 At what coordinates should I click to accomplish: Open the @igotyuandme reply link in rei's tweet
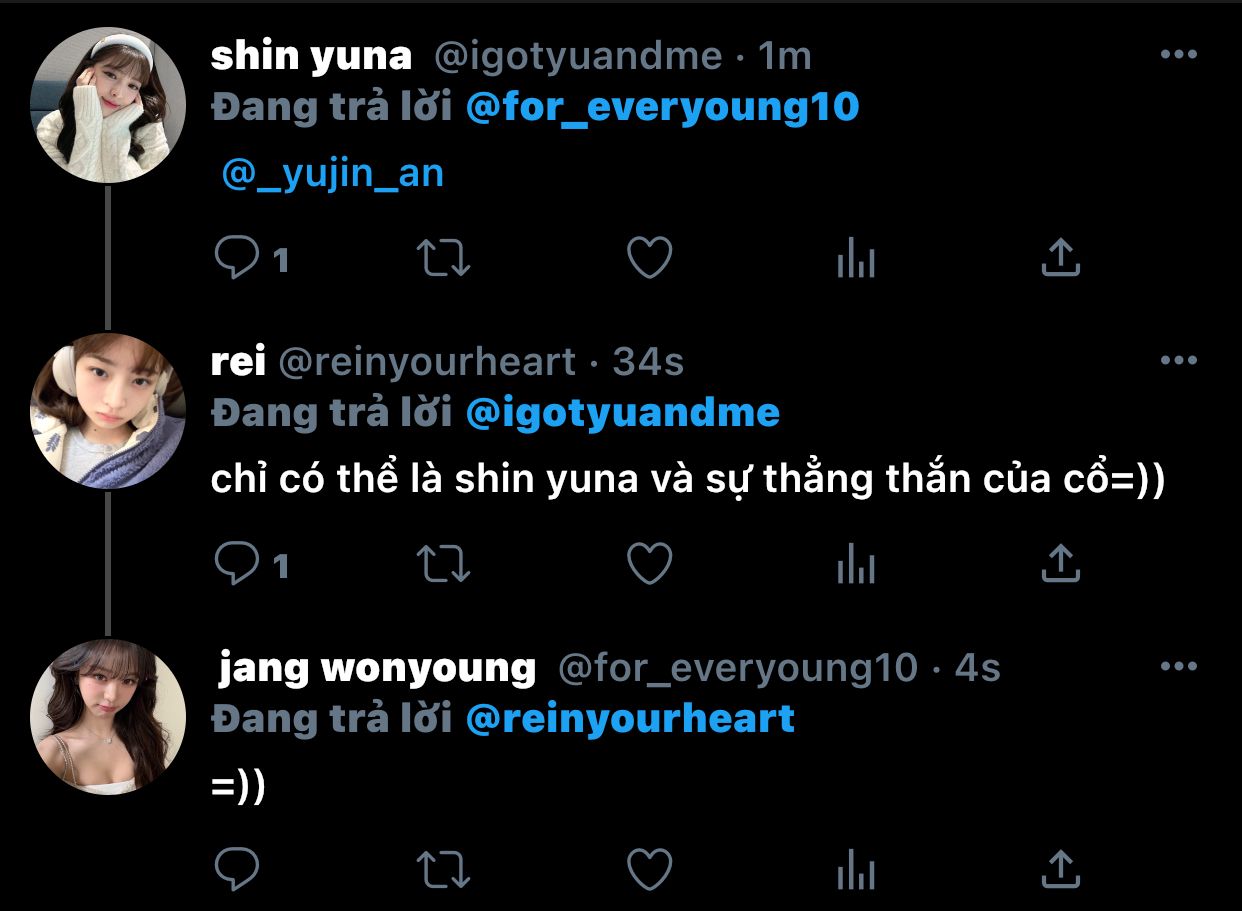click(x=623, y=412)
